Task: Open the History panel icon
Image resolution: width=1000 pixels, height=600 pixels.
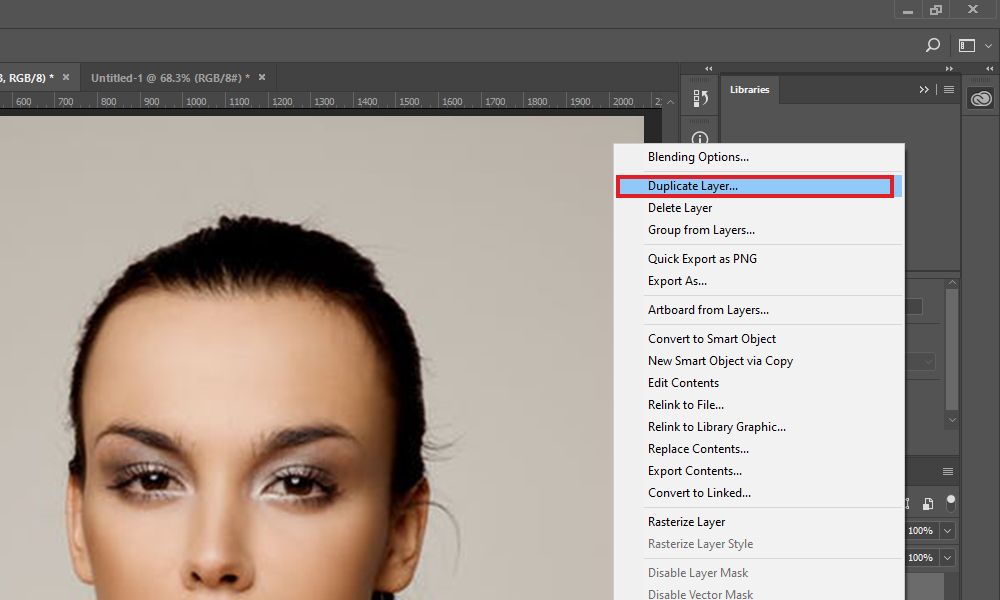Action: [700, 98]
